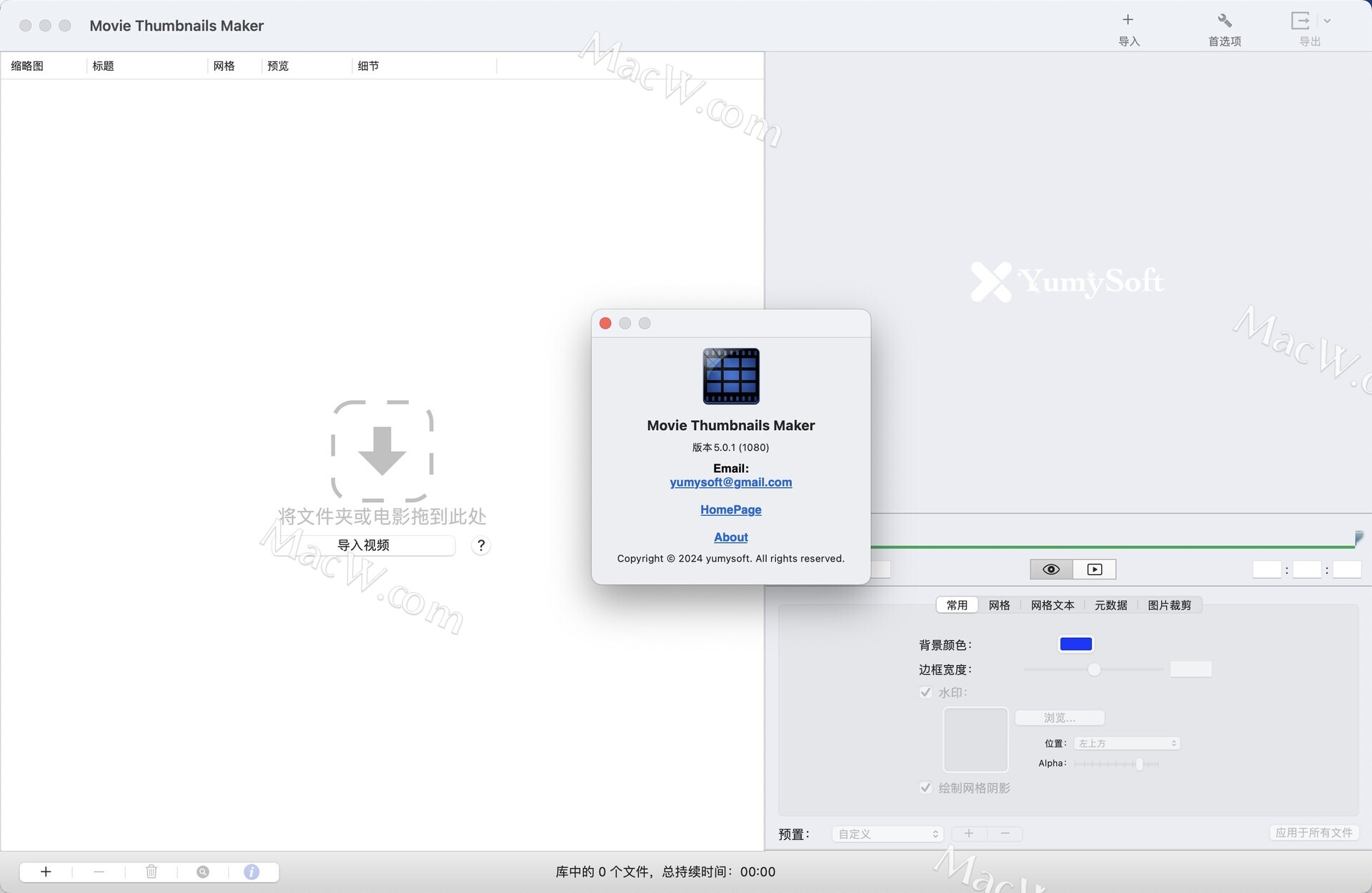Click the app film-grid icon in About dialog
The height and width of the screenshot is (893, 1372).
pyautogui.click(x=731, y=376)
